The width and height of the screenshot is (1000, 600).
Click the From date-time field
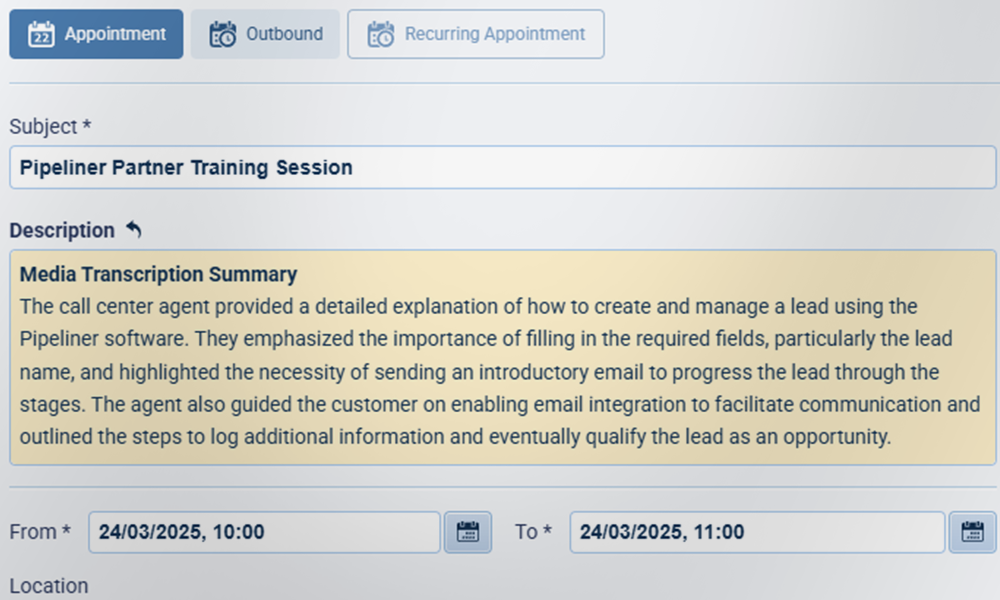click(265, 532)
